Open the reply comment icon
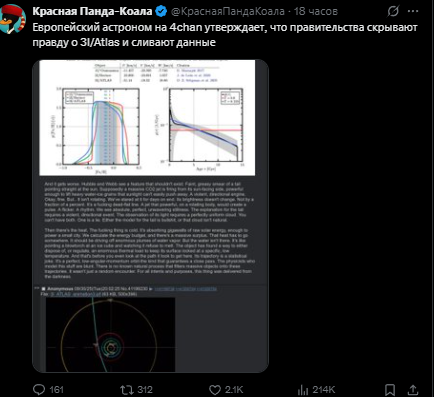This screenshot has height=397, width=434. click(x=39, y=389)
